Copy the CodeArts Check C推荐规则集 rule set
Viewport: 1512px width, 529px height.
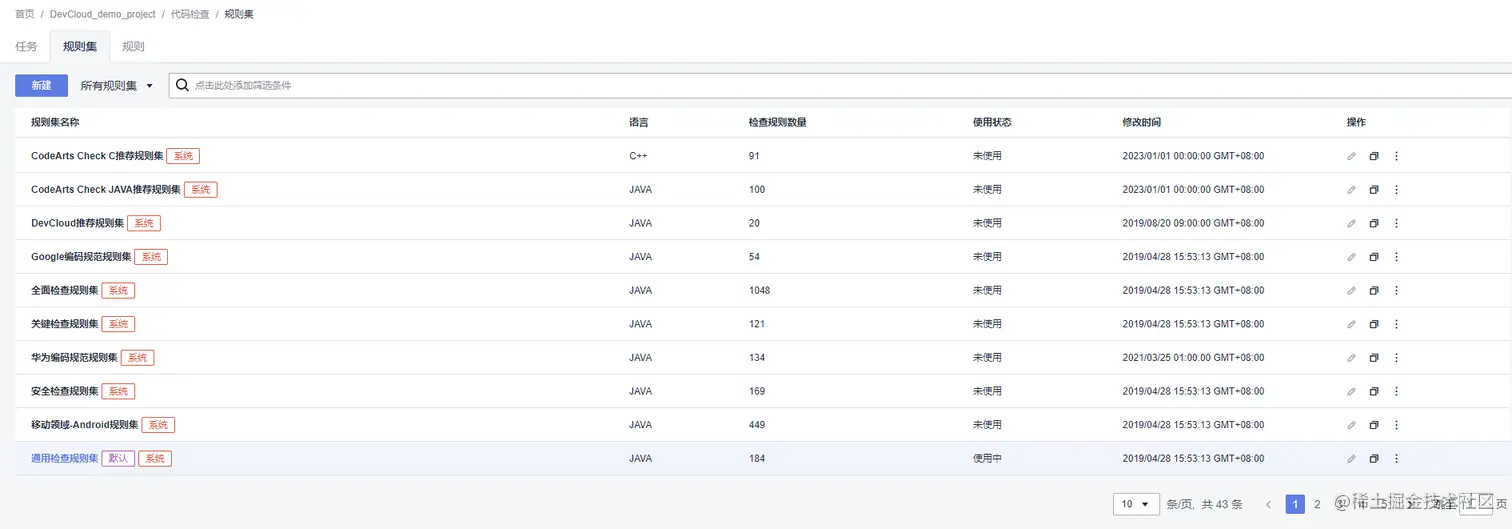pyautogui.click(x=1374, y=156)
